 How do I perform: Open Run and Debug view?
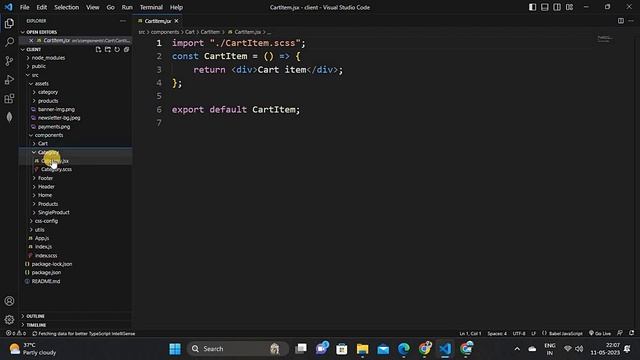[9, 80]
